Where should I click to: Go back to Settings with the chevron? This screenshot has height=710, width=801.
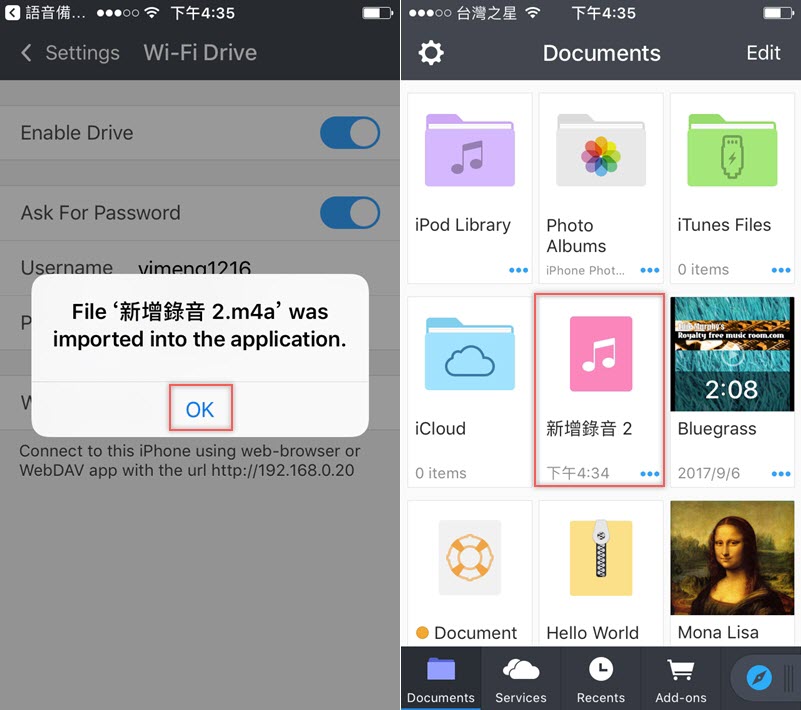(x=26, y=53)
